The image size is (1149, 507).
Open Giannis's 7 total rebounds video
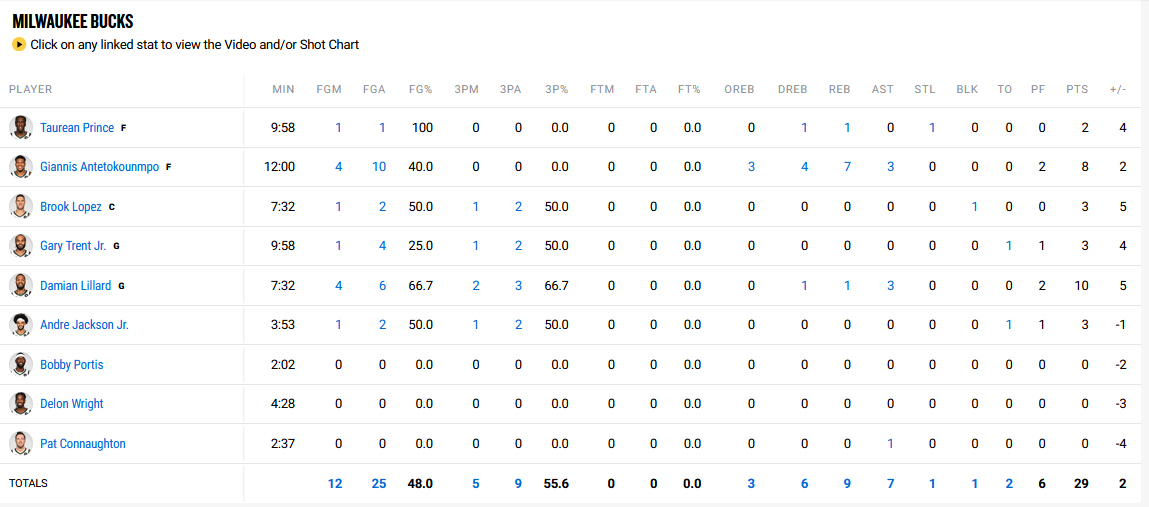[x=847, y=167]
